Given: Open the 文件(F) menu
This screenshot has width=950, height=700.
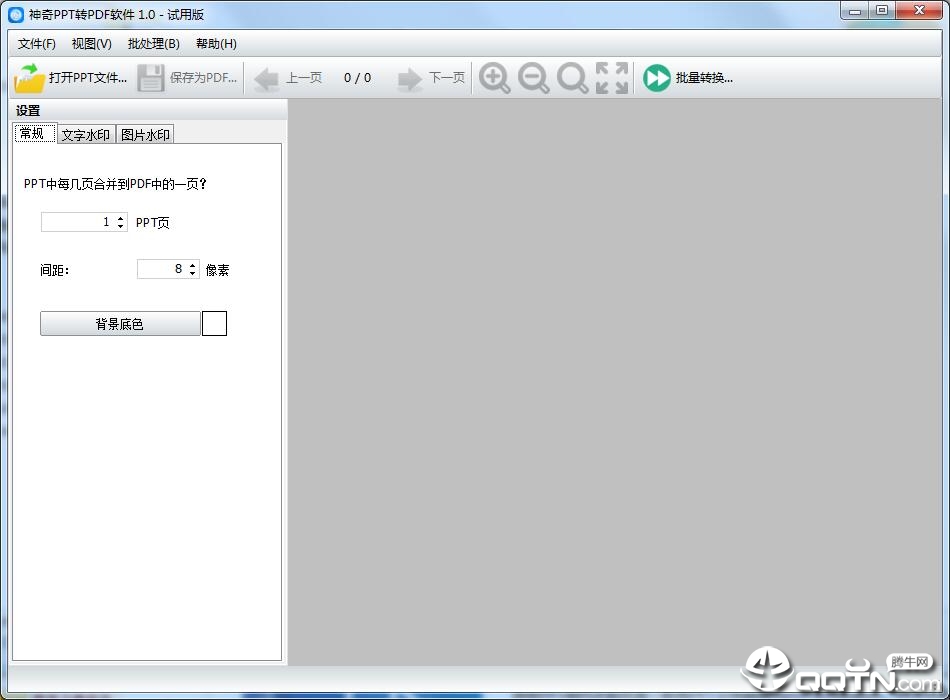Looking at the screenshot, I should click(36, 44).
